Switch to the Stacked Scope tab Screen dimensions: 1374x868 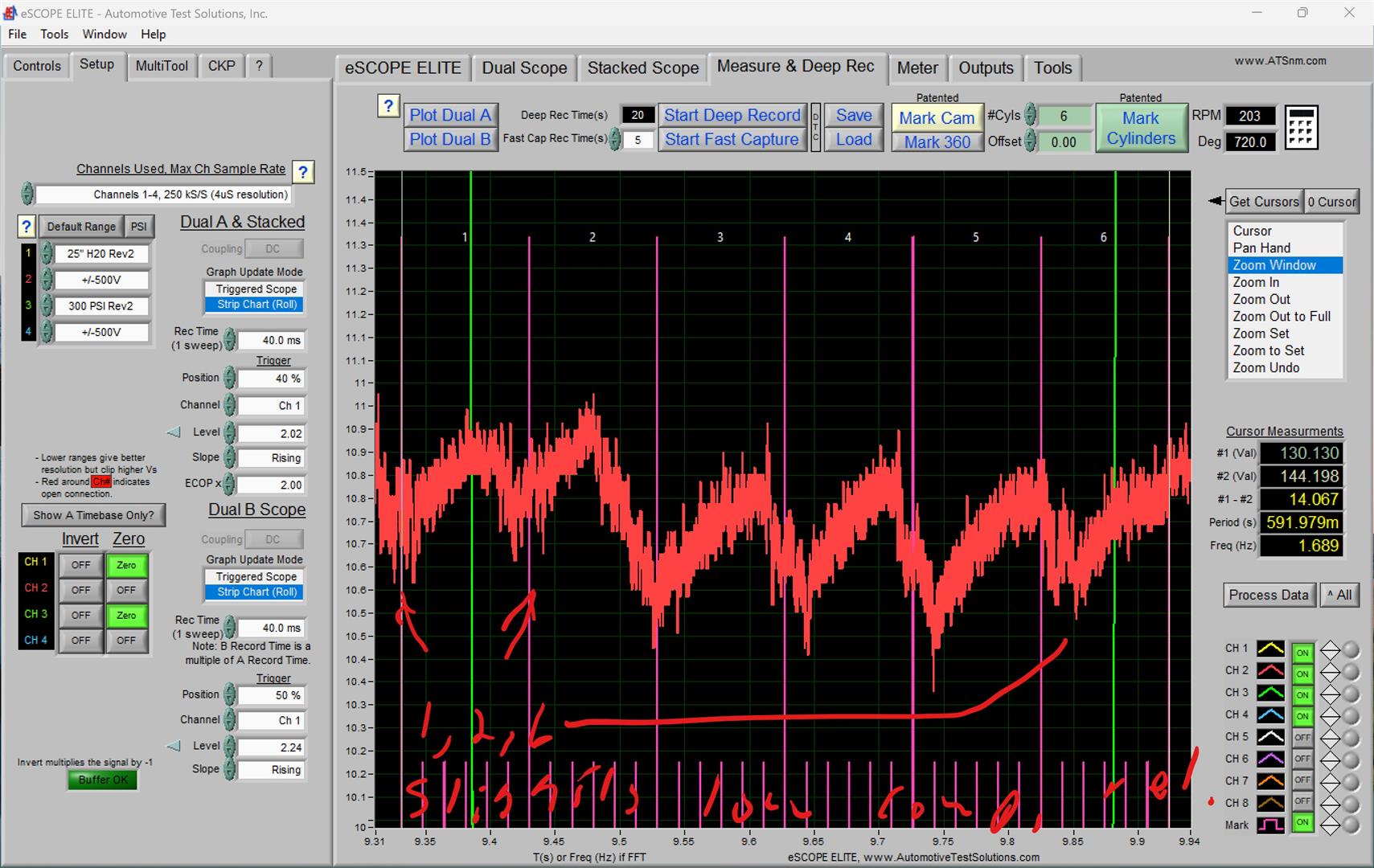[642, 68]
